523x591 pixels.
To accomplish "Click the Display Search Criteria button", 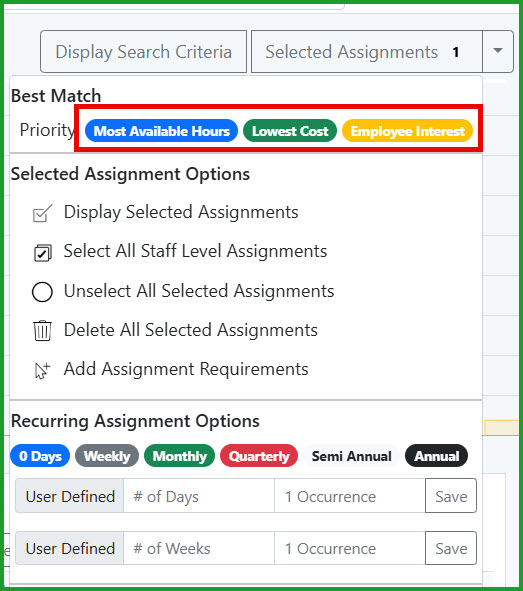I will 144,52.
